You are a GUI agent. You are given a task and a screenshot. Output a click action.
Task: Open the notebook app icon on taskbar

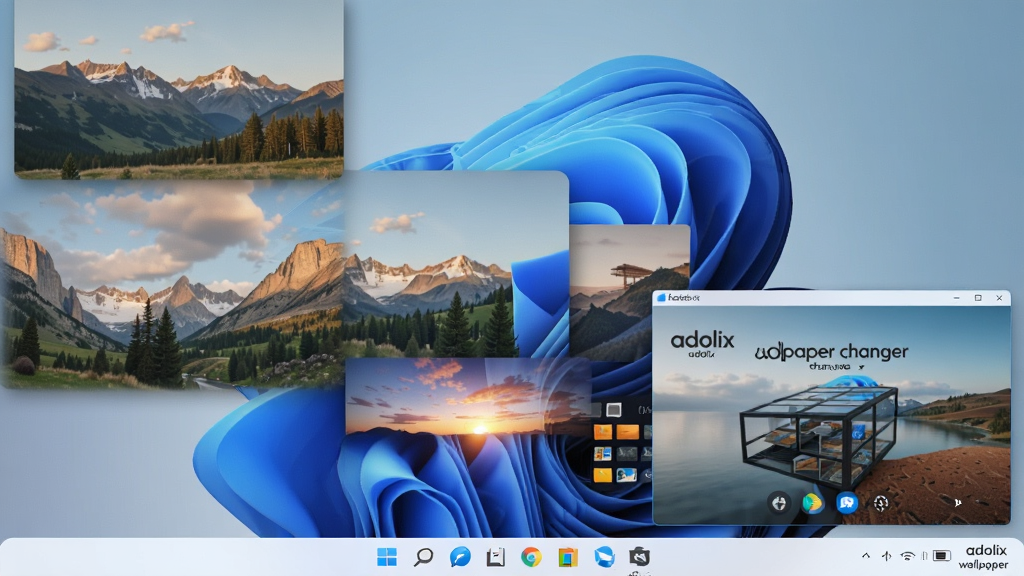(496, 557)
